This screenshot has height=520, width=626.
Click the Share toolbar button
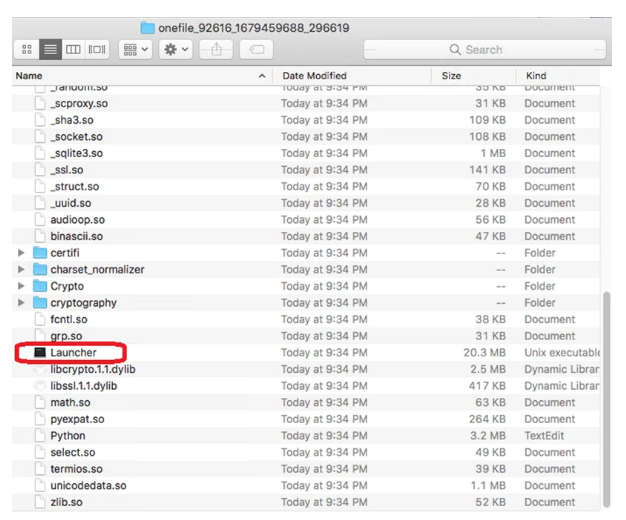coord(216,50)
